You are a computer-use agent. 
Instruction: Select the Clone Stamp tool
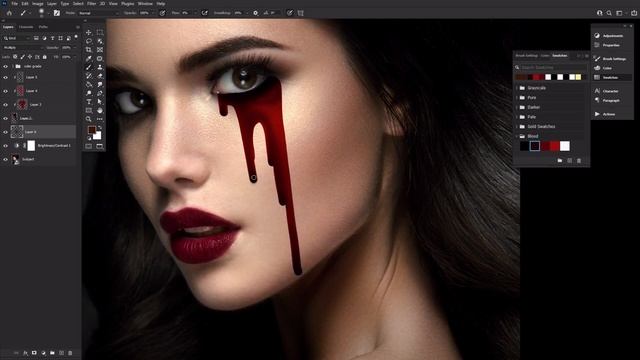100,67
